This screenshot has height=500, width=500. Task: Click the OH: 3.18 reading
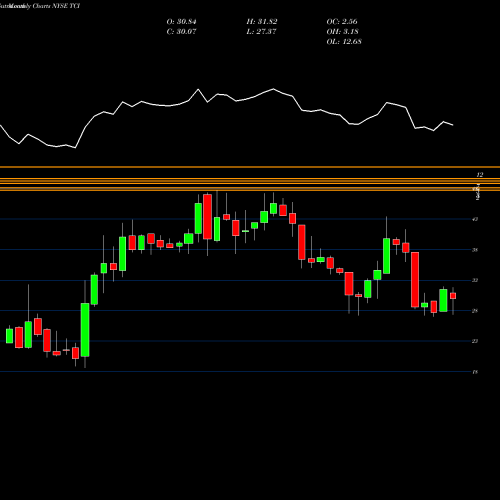tap(342, 32)
